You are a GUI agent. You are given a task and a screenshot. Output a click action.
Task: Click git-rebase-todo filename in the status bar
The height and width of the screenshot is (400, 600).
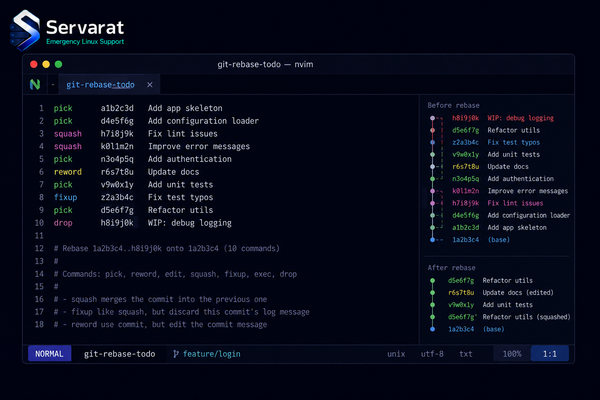click(x=119, y=354)
